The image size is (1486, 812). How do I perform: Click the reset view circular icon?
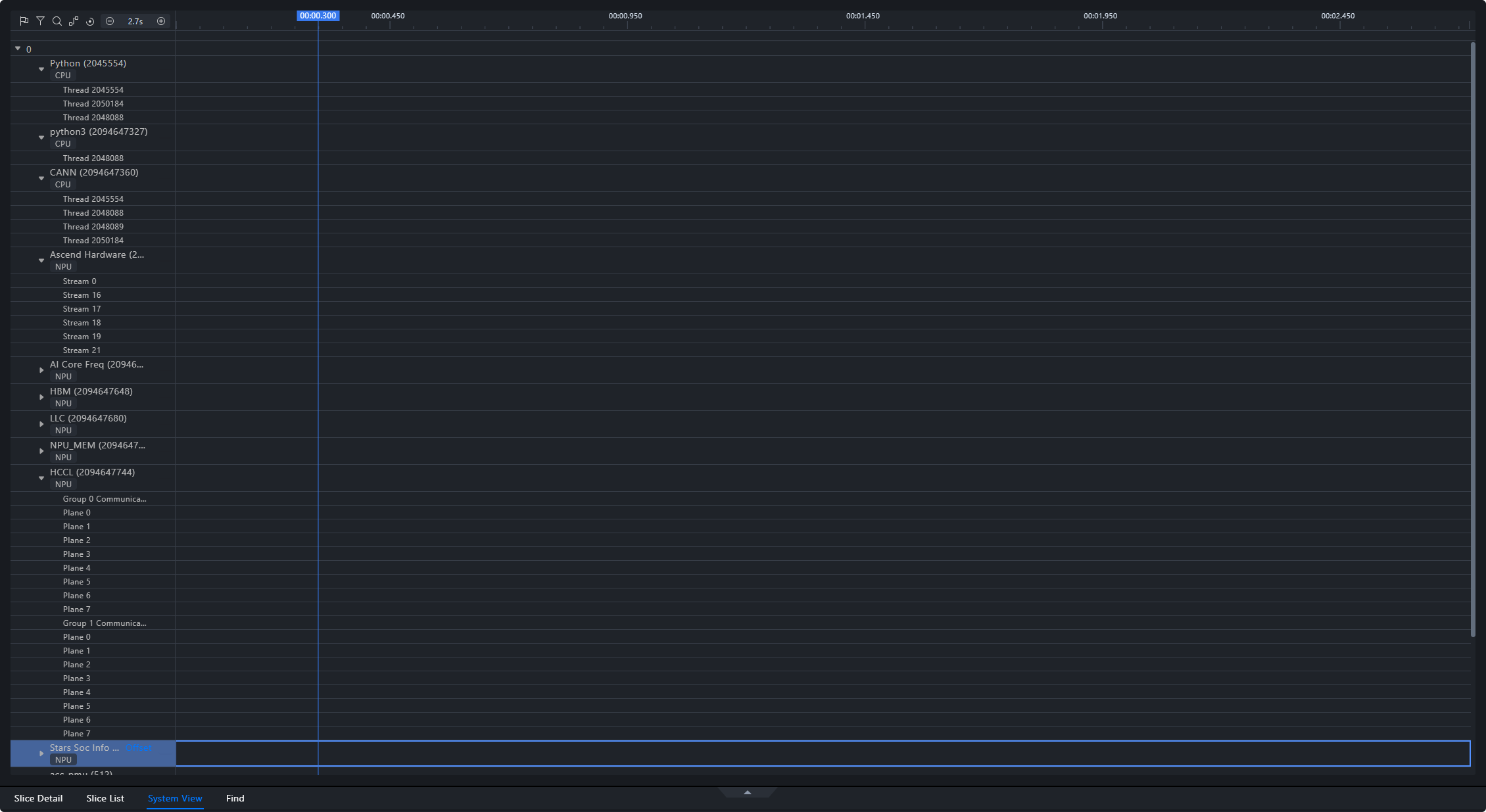90,21
